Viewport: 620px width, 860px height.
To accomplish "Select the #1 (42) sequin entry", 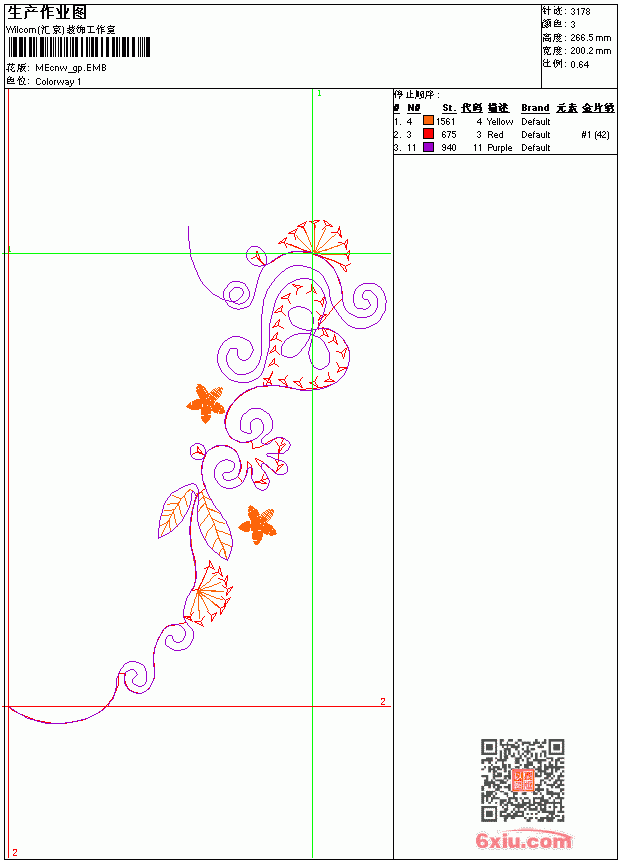I will point(595,134).
